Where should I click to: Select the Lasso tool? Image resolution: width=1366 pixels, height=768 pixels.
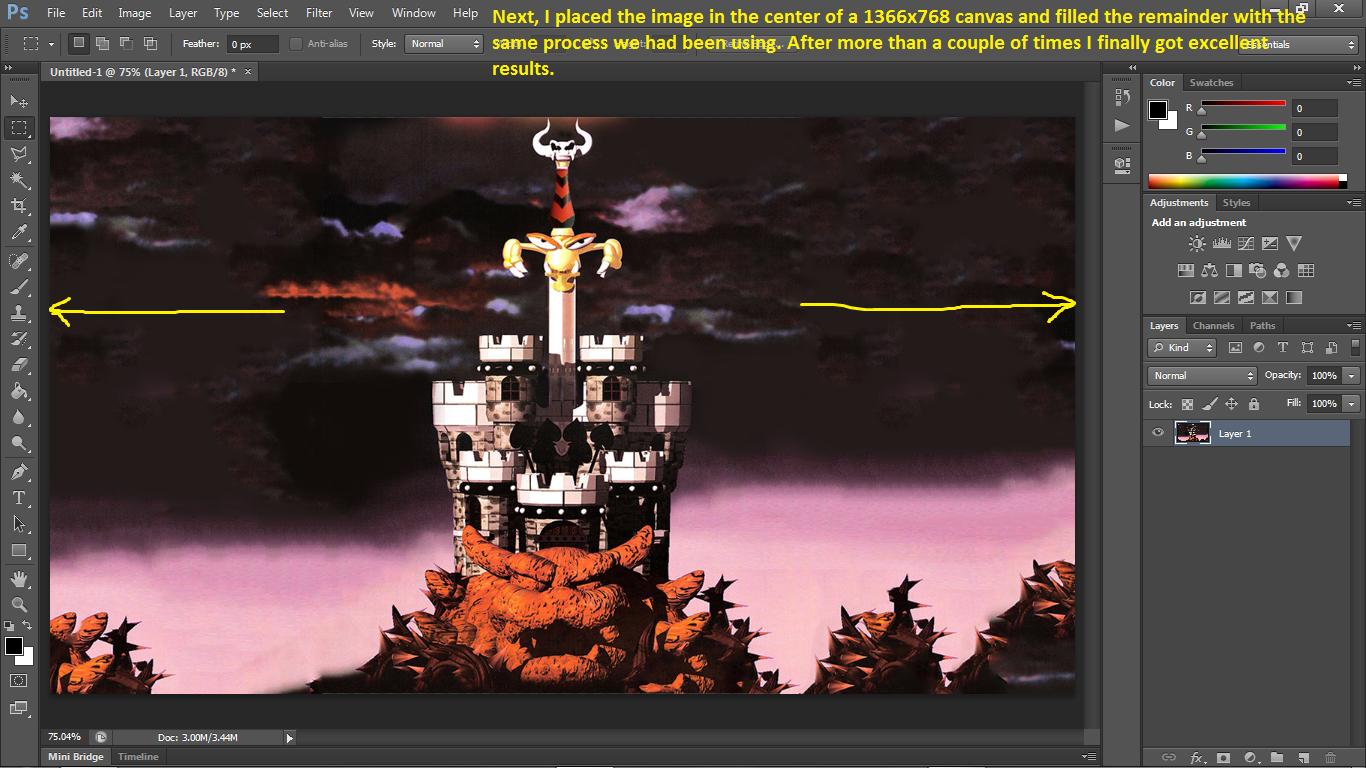(x=19, y=154)
